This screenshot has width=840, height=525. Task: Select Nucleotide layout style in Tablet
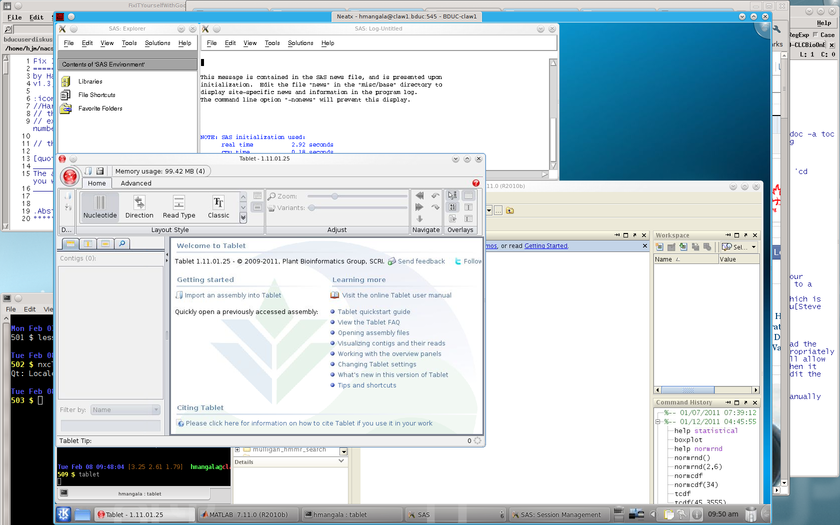(x=100, y=207)
